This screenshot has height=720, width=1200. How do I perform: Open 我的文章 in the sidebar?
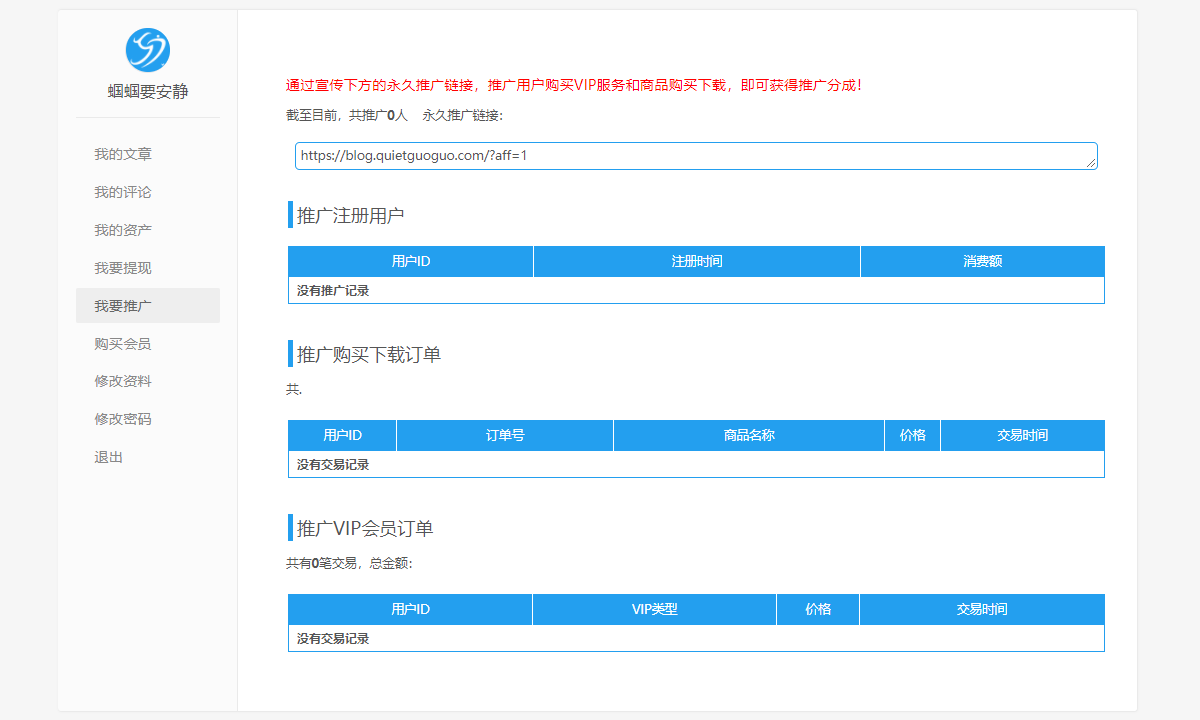[123, 154]
